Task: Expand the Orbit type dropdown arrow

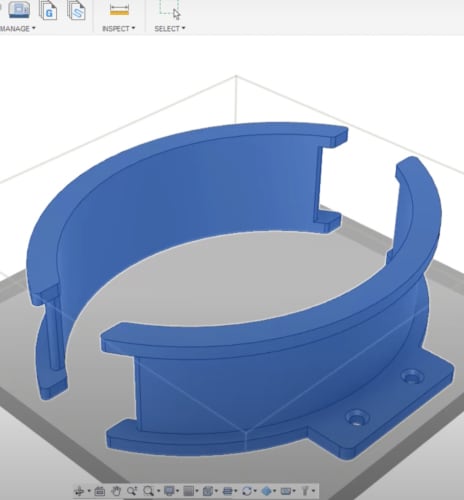Action: click(89, 491)
